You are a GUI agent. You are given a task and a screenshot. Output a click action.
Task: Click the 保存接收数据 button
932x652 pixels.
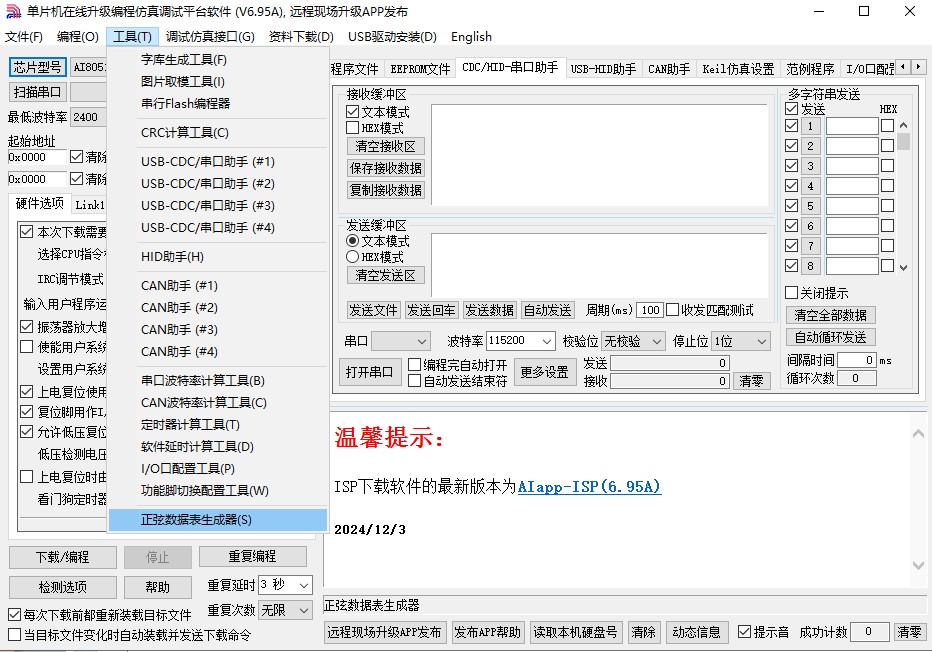[x=385, y=168]
